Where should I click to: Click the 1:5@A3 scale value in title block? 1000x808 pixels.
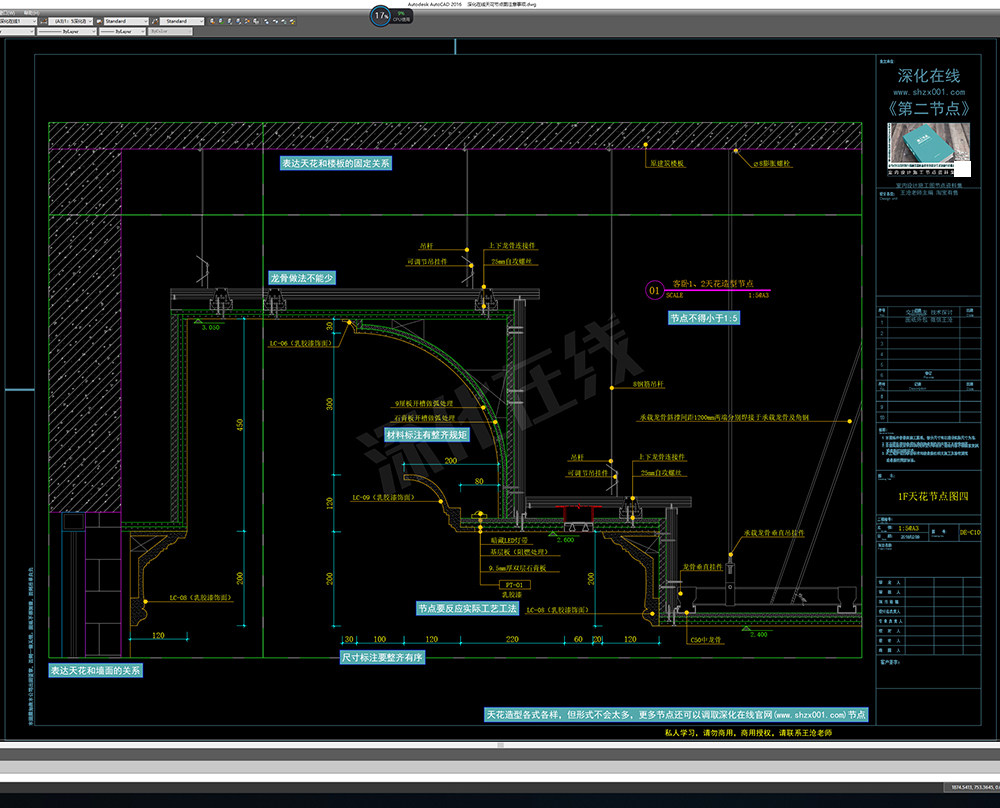909,529
